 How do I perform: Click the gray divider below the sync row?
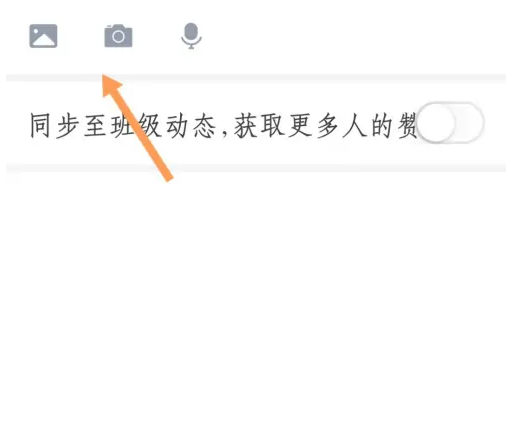[256, 168]
